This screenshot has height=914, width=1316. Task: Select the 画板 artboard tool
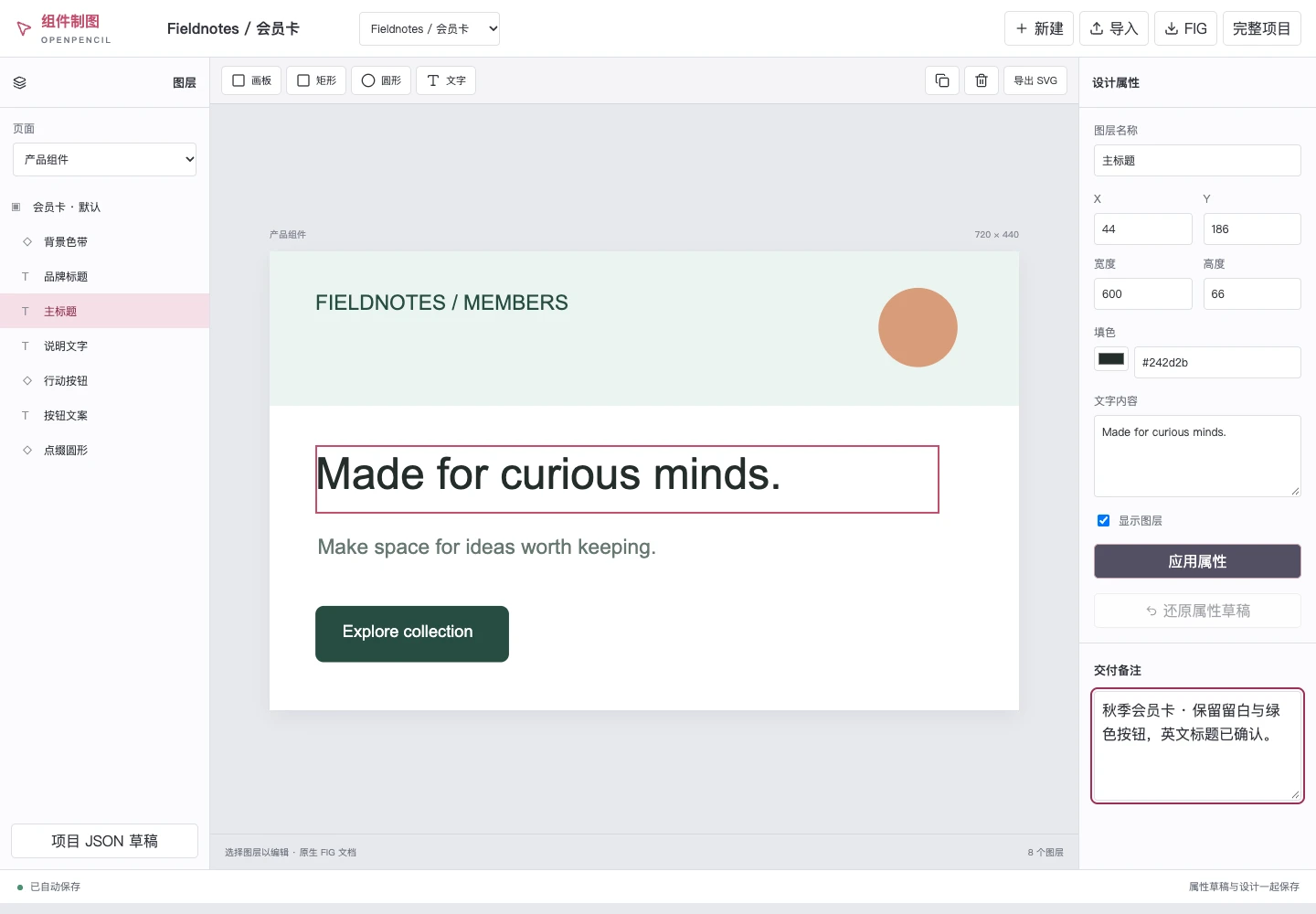click(x=251, y=80)
